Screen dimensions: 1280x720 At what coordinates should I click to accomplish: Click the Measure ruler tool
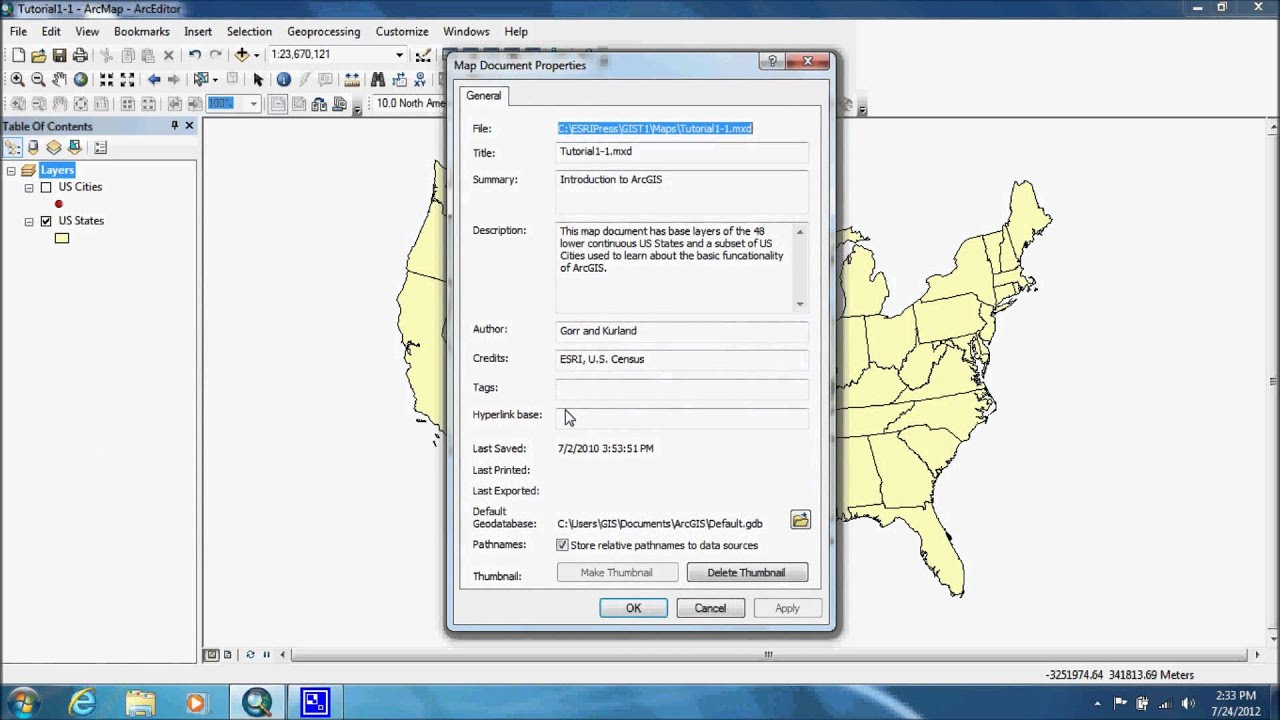coord(351,79)
